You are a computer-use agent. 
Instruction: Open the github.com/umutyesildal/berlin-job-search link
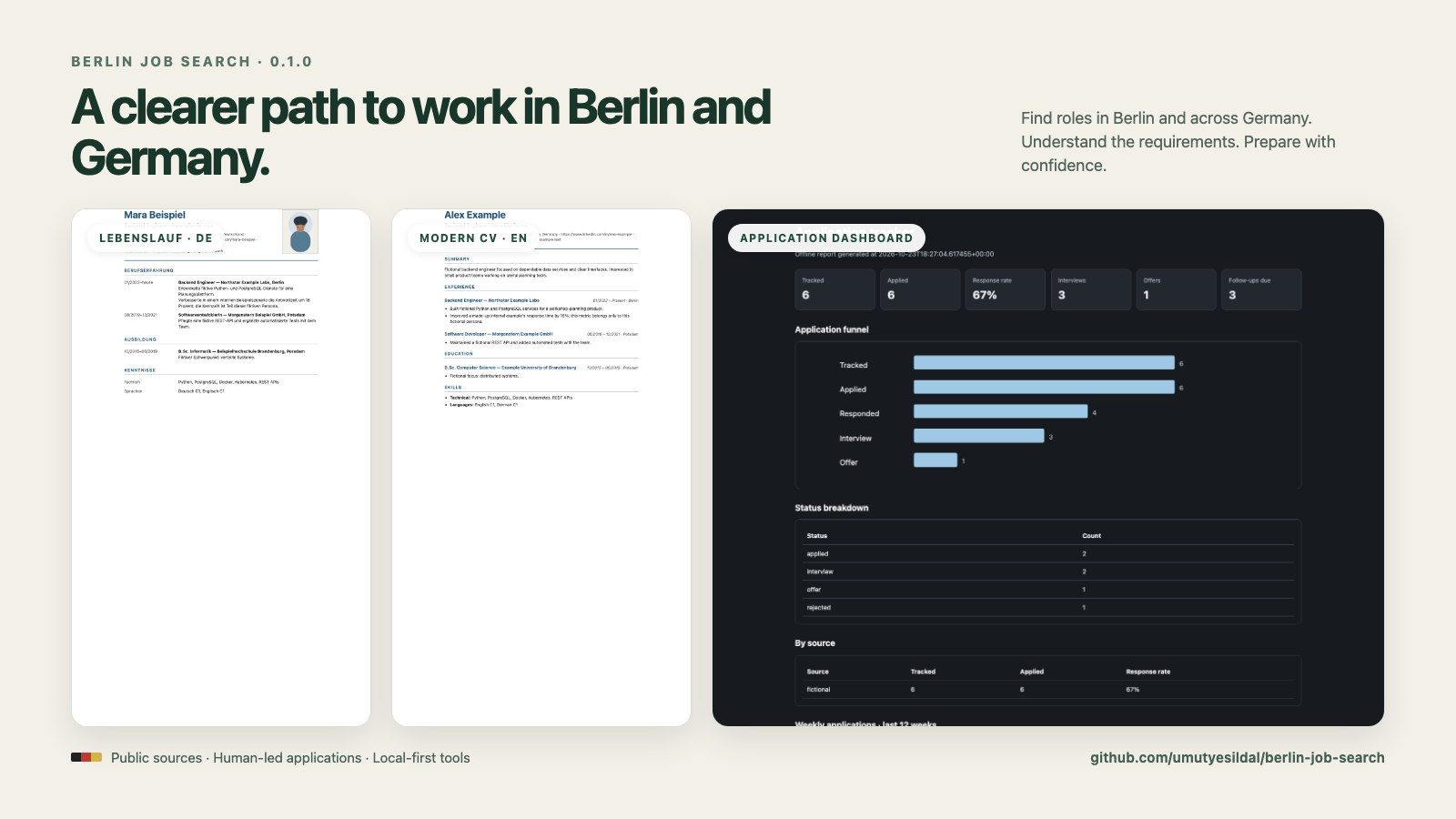pyautogui.click(x=1237, y=757)
